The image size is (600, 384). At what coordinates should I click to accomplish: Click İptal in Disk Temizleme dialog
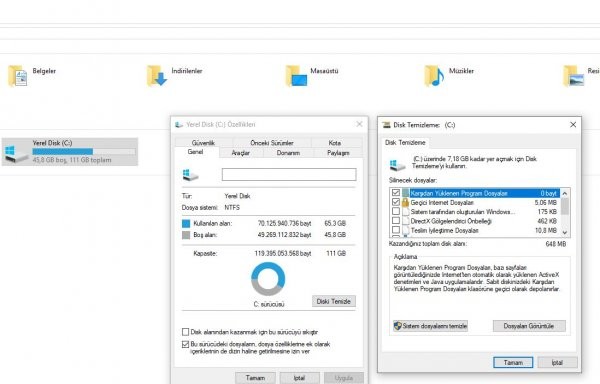pyautogui.click(x=557, y=363)
